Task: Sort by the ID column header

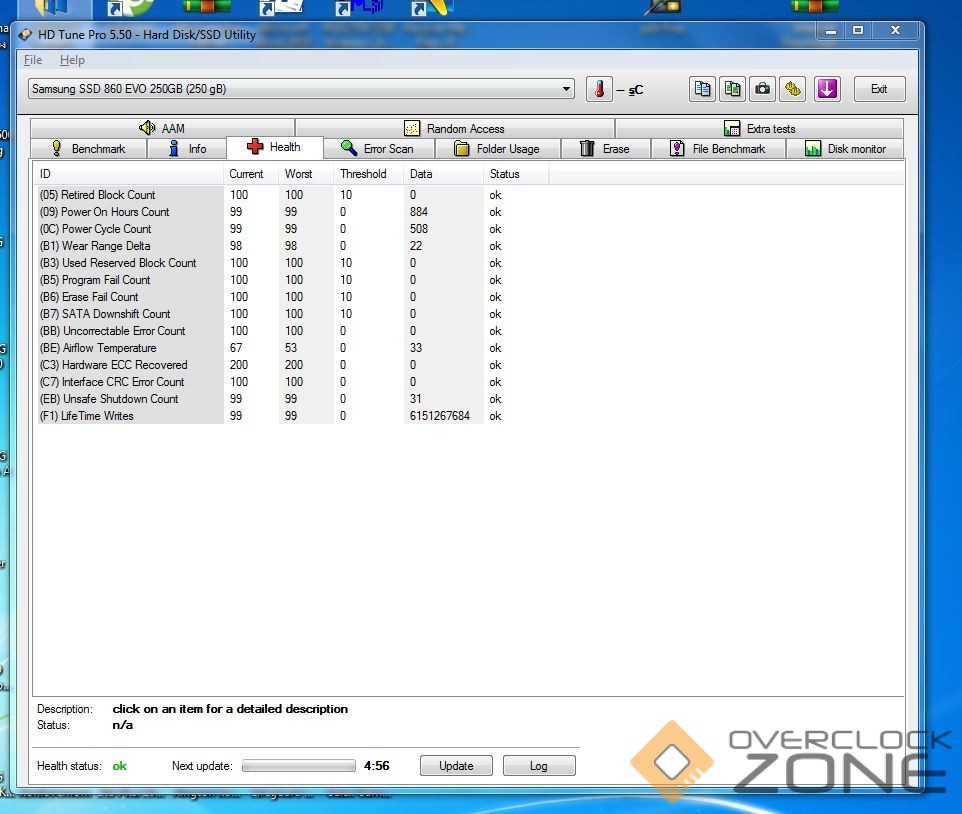Action: pyautogui.click(x=129, y=174)
